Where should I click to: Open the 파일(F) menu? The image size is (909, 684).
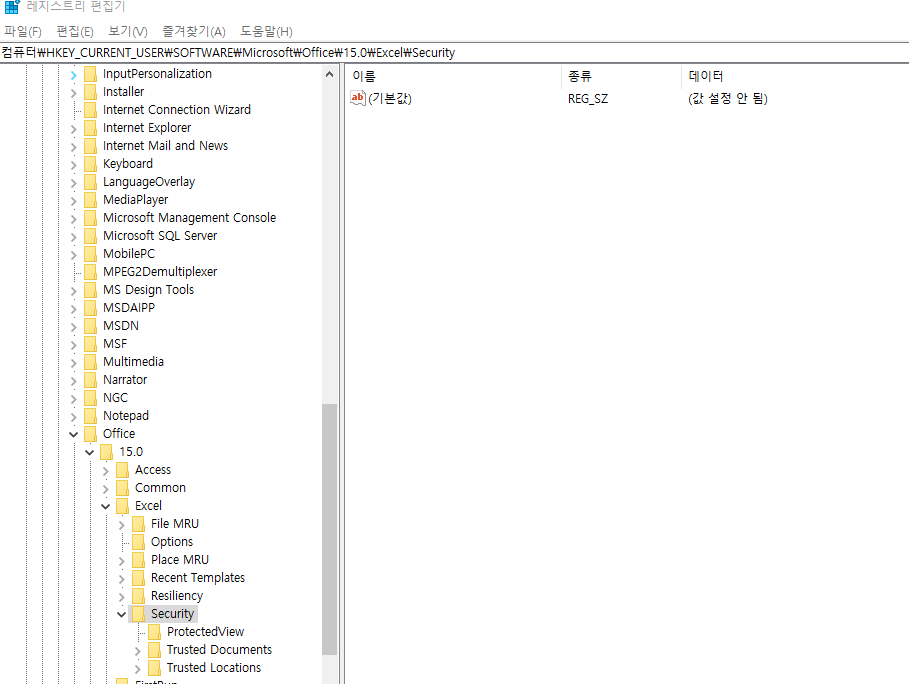click(23, 31)
